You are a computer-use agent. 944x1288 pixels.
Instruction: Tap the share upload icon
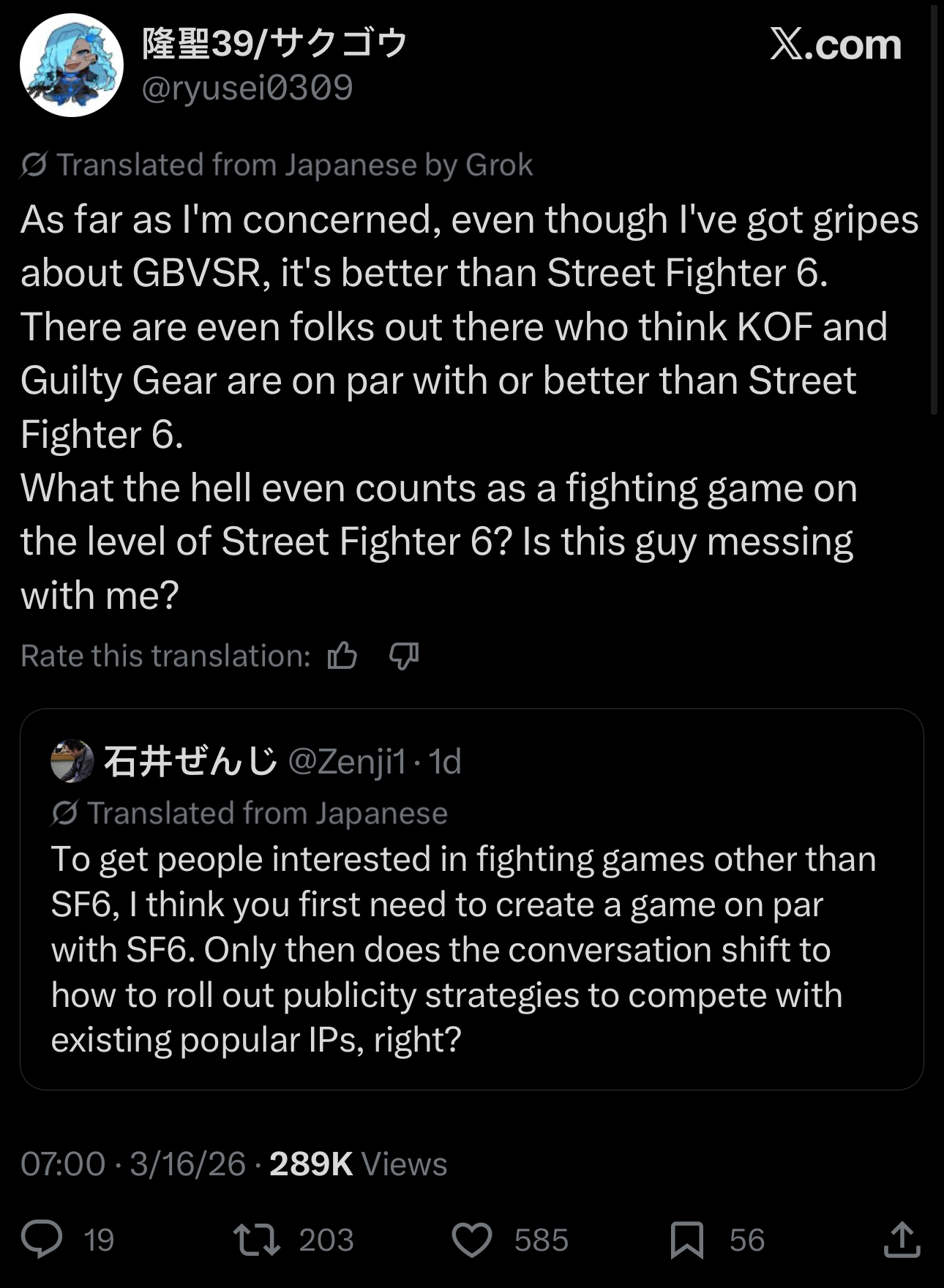[x=902, y=1239]
